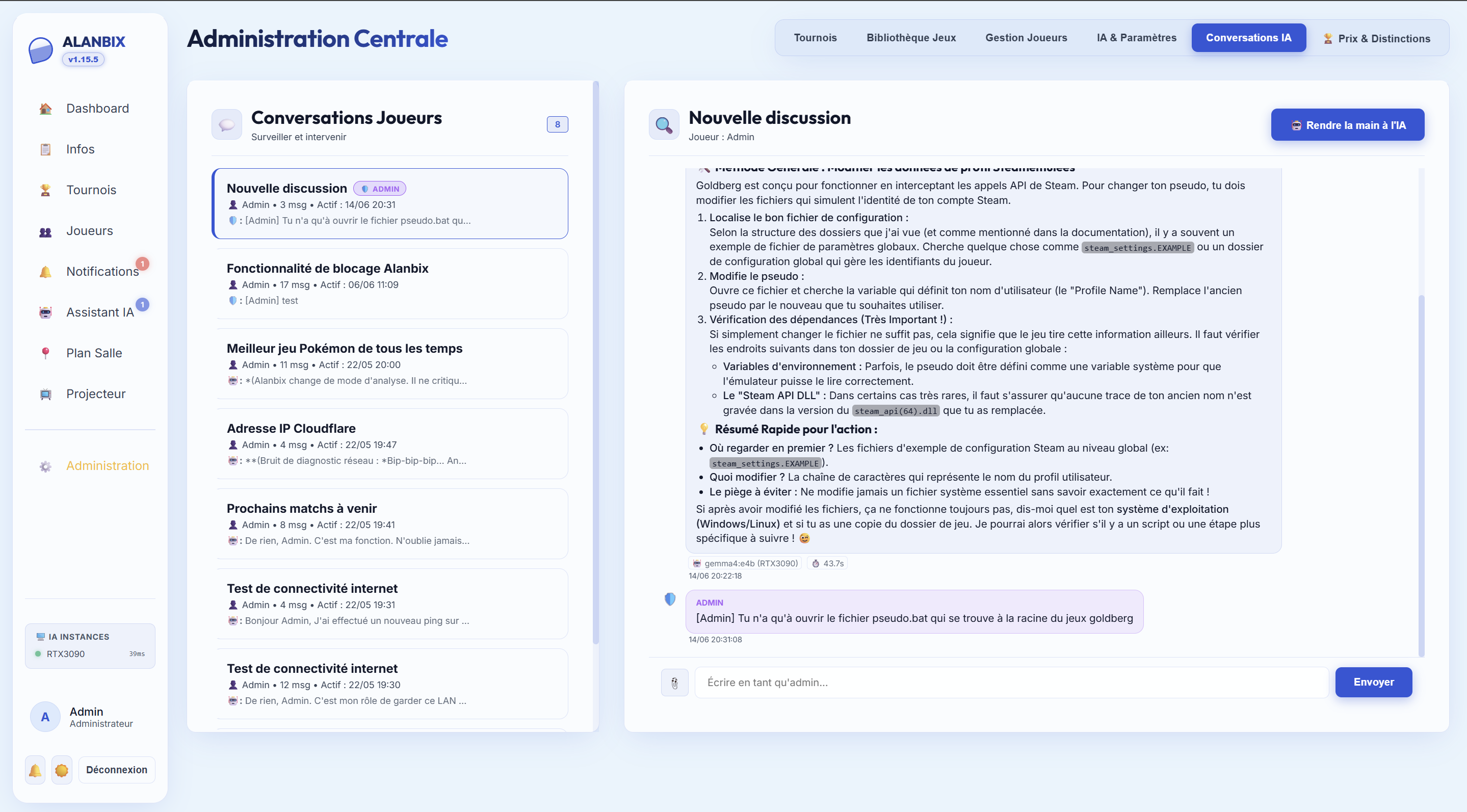1467x812 pixels.
Task: Click the Envoyer button
Action: 1374,682
